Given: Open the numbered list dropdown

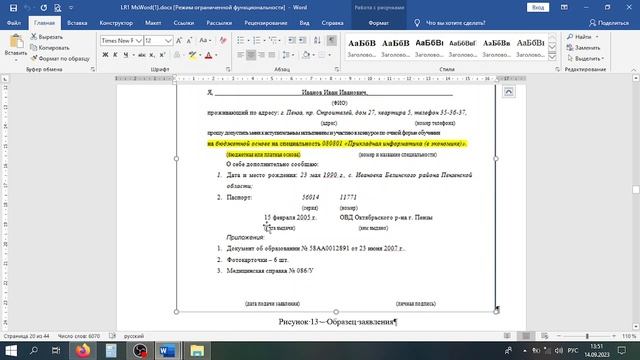Looking at the screenshot, I should coord(264,40).
